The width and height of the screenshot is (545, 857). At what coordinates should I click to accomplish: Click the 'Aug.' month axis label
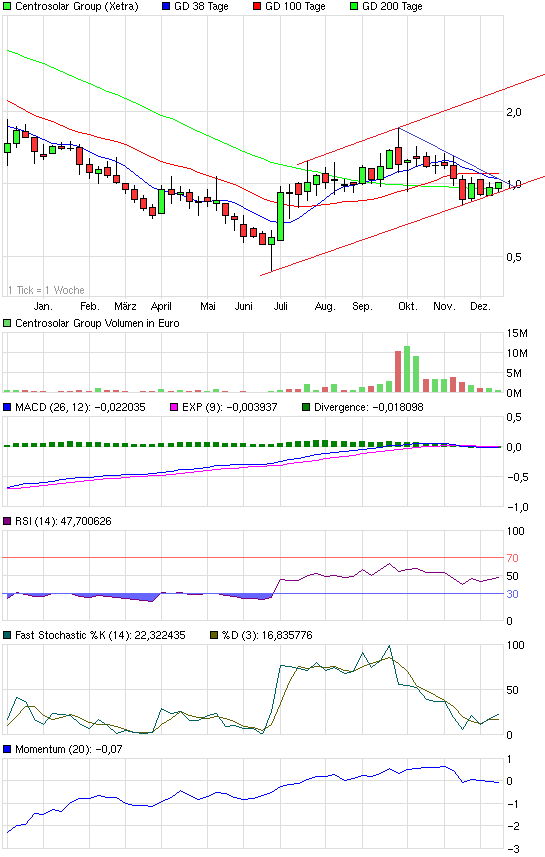[x=325, y=307]
